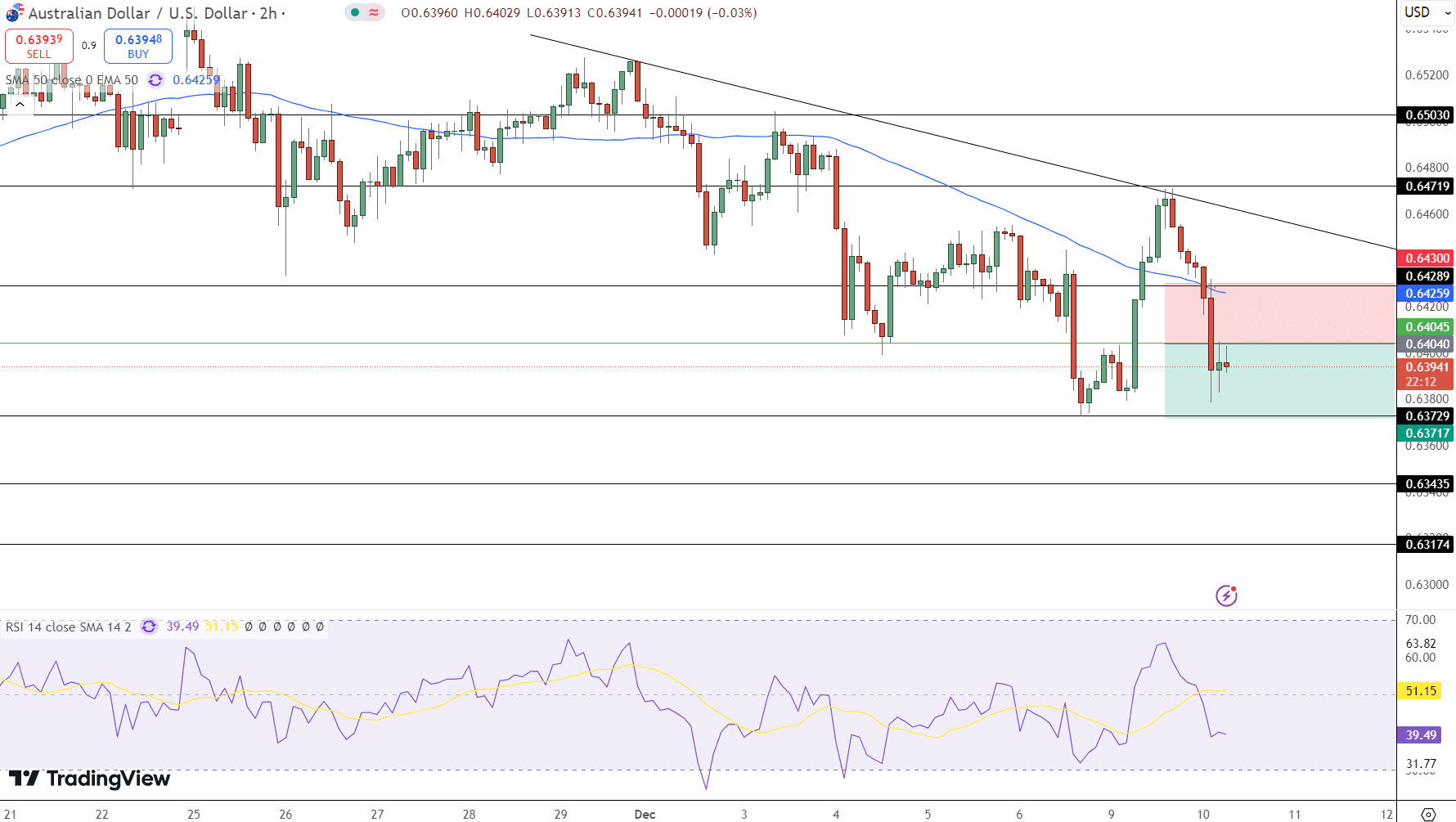The image size is (1456, 822).
Task: Click the TradingView logo
Action: pyautogui.click(x=89, y=778)
